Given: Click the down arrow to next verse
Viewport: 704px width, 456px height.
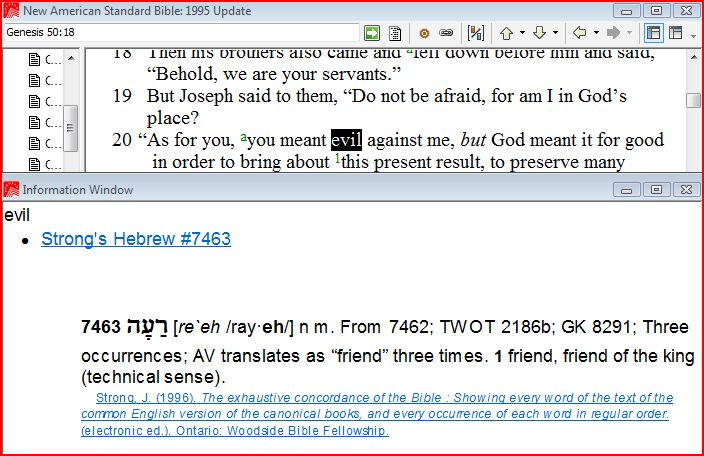Looking at the screenshot, I should point(539,33).
